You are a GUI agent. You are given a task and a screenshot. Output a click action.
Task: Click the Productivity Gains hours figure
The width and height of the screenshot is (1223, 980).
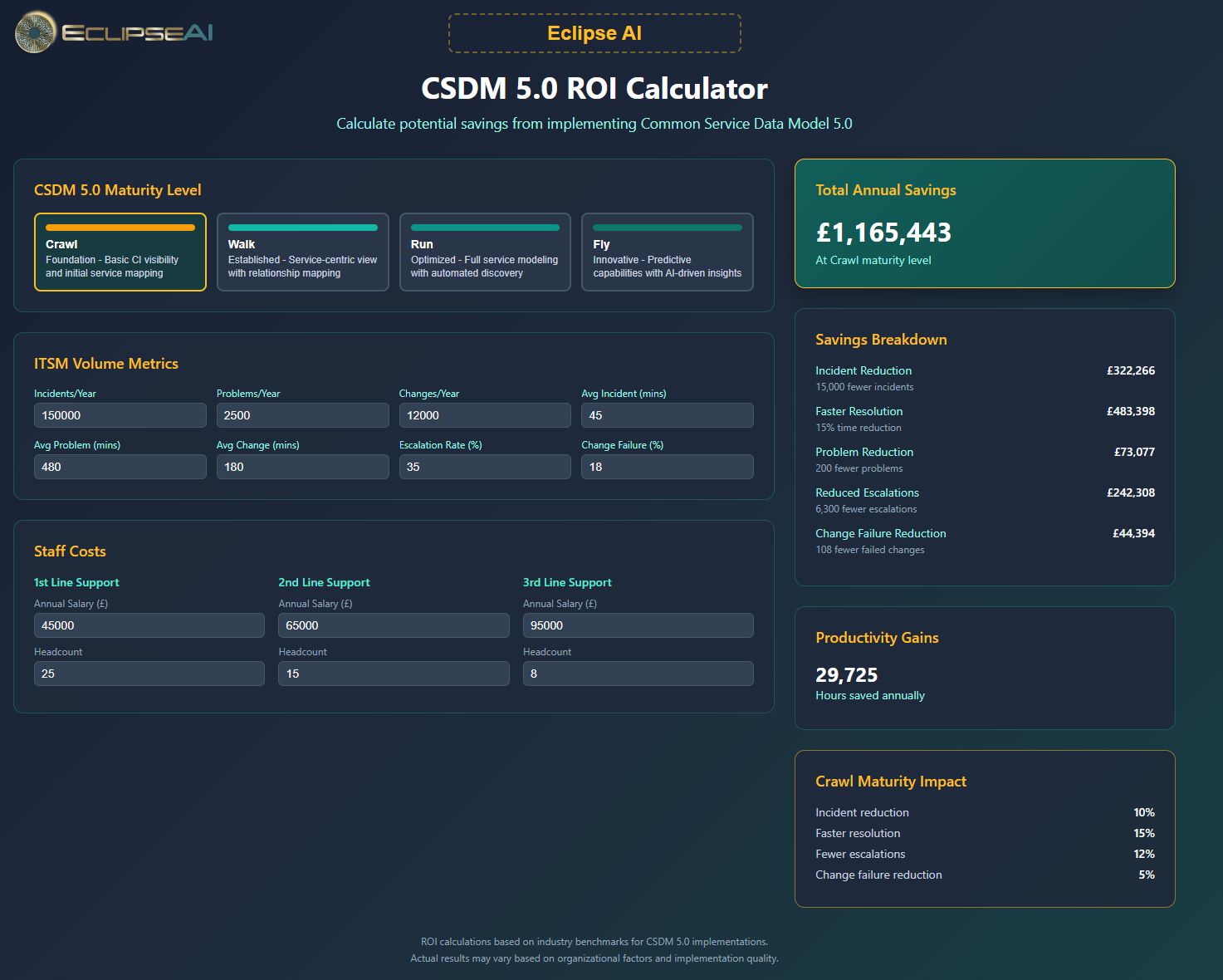coord(846,675)
